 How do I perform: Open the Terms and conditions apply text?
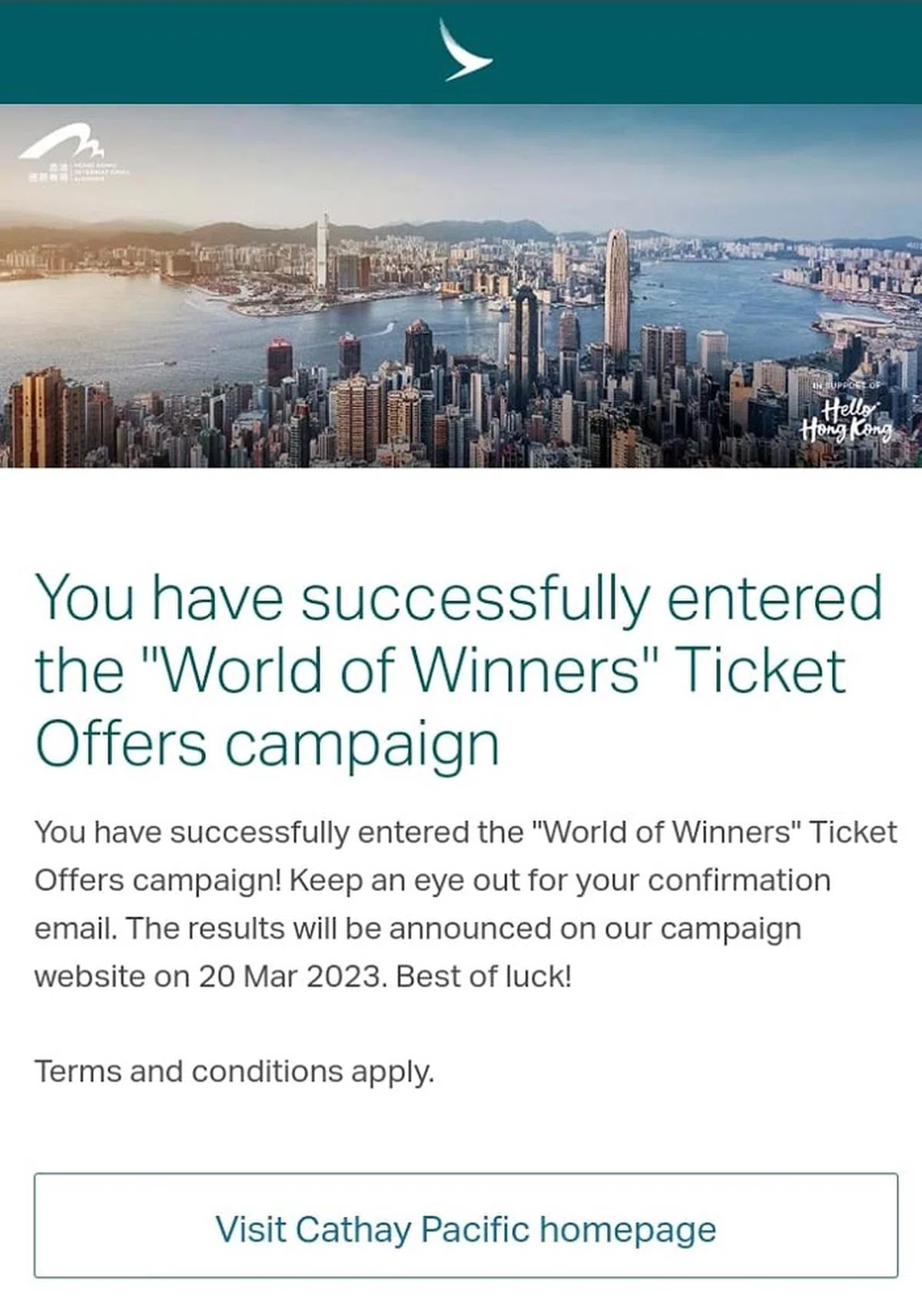pos(234,1071)
